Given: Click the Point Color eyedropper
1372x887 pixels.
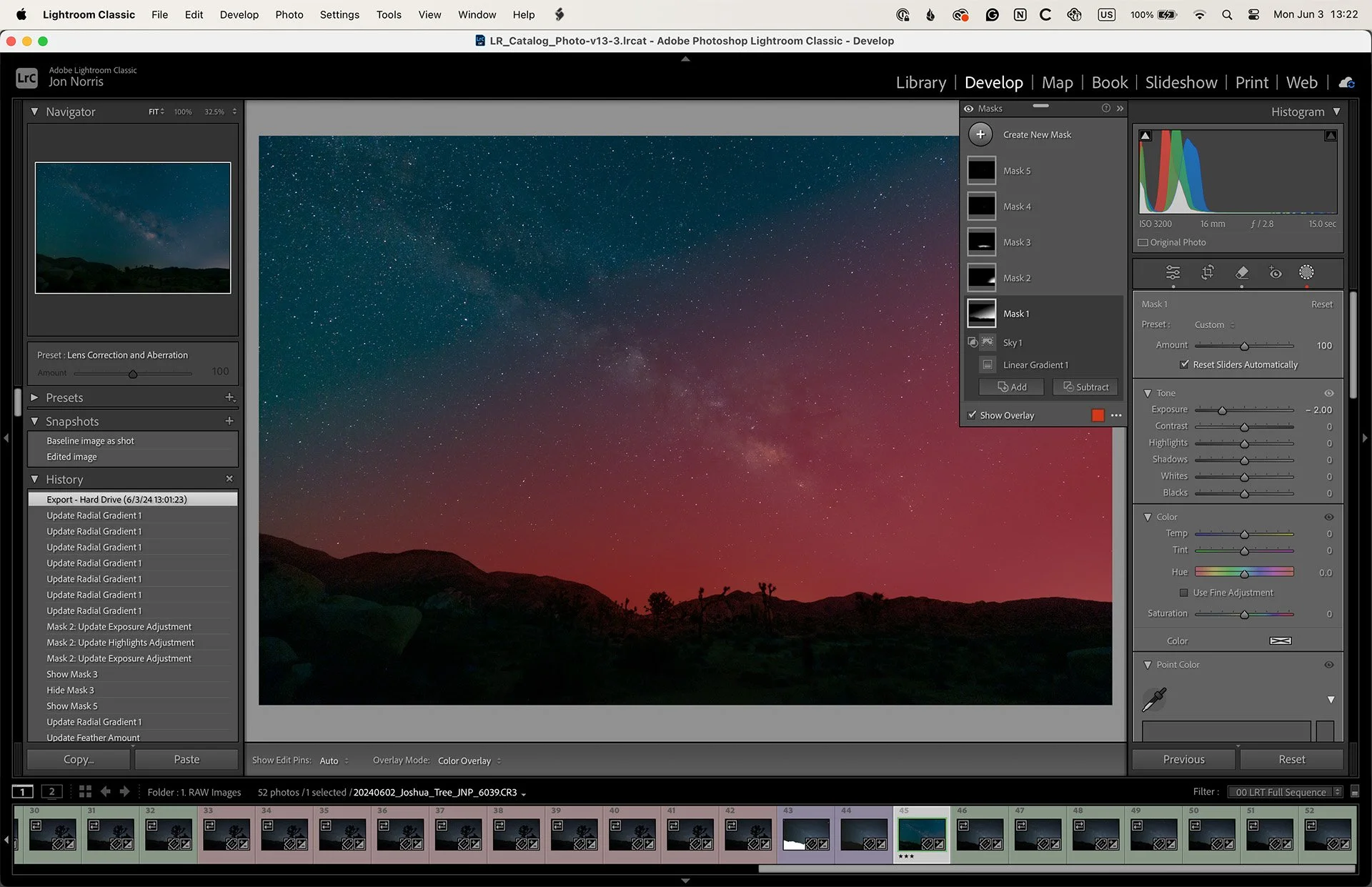Looking at the screenshot, I should (x=1154, y=699).
